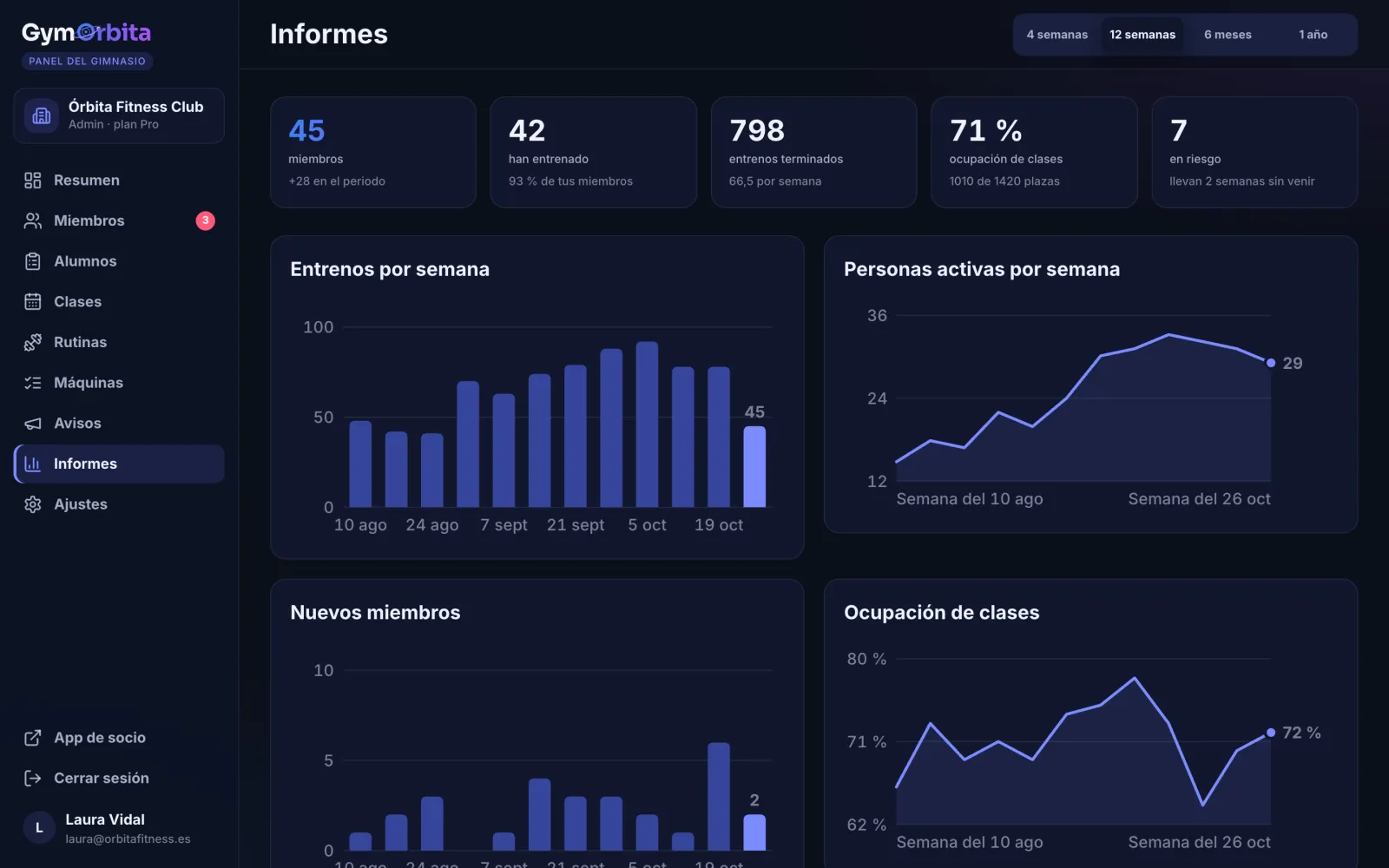The height and width of the screenshot is (868, 1389).
Task: Click Cerrar sesión to log out
Action: (119, 778)
